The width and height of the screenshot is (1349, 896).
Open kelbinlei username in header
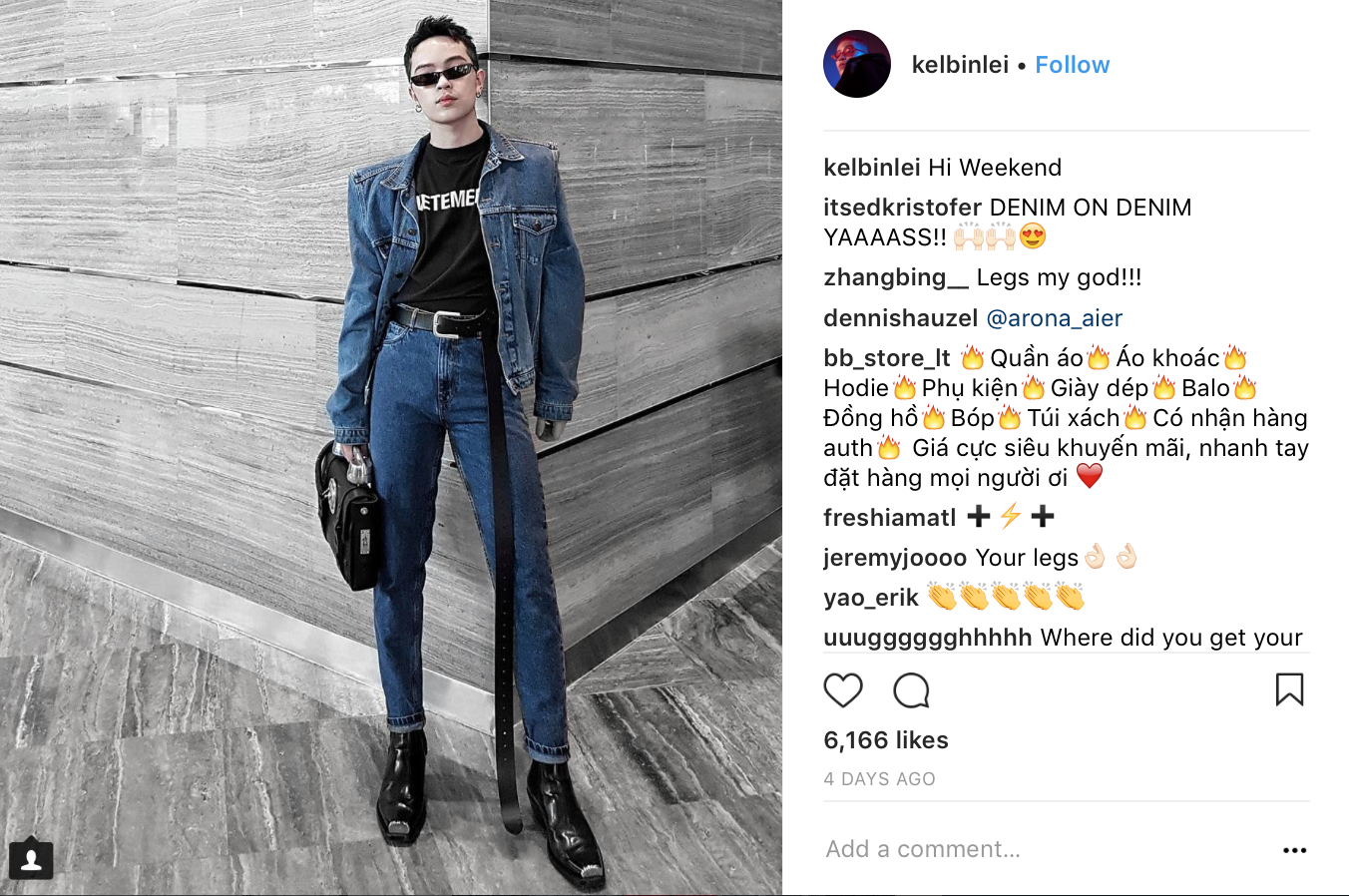[960, 65]
